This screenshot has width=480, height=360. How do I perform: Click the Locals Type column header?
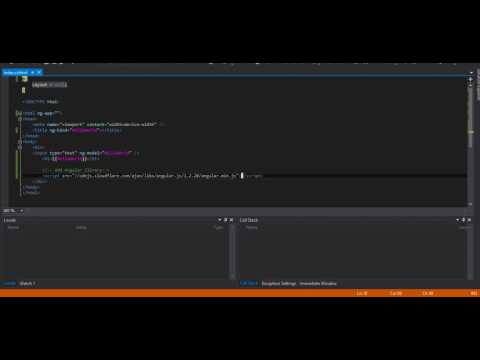click(x=218, y=228)
